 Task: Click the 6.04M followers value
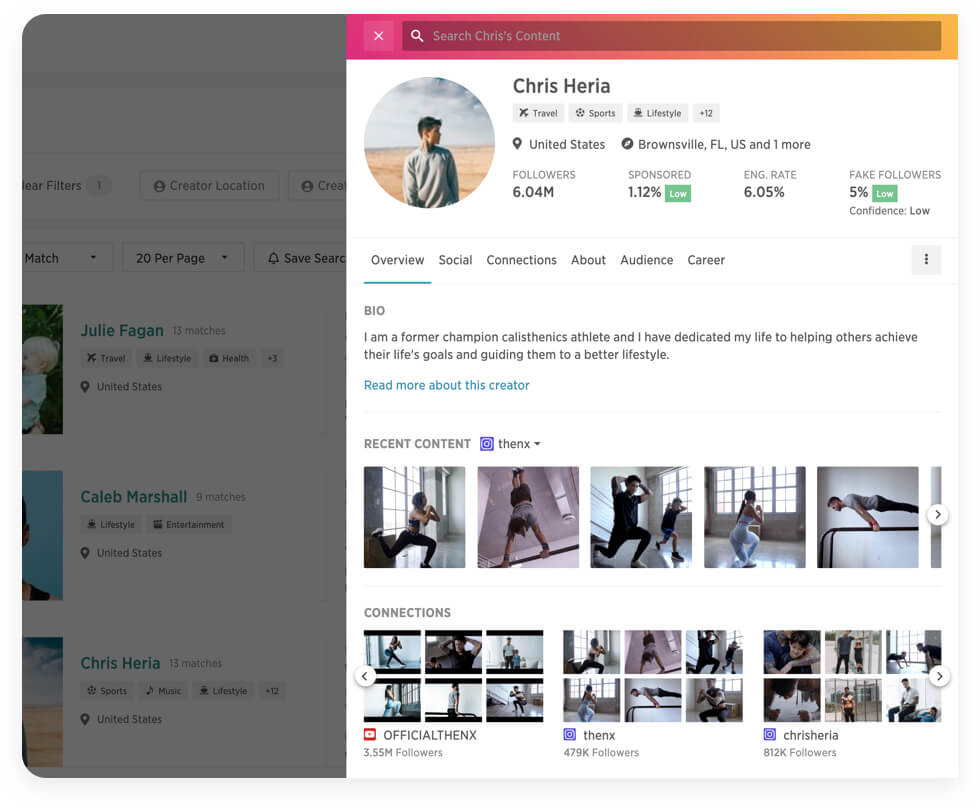coord(533,192)
